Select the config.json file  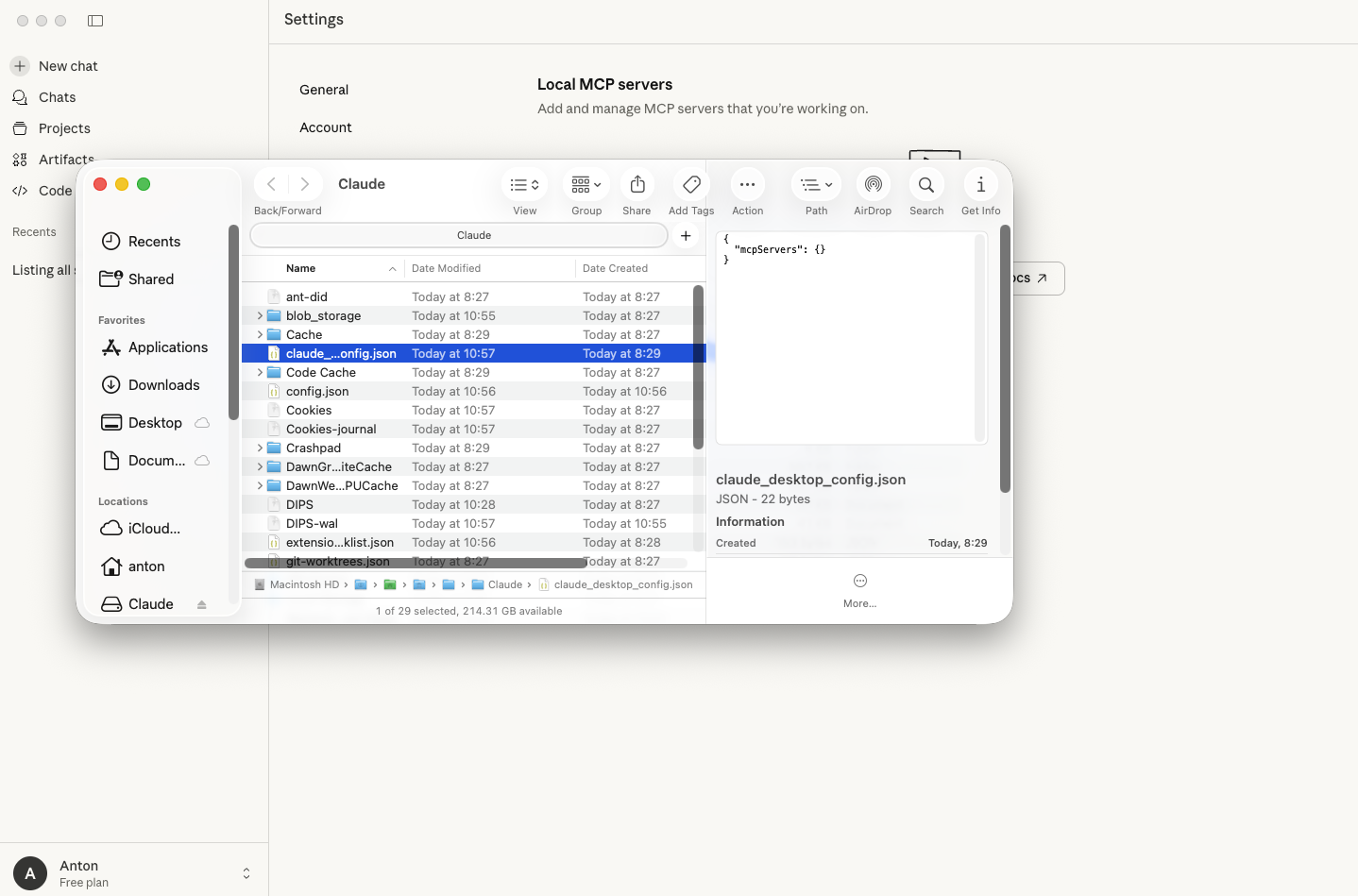click(317, 392)
